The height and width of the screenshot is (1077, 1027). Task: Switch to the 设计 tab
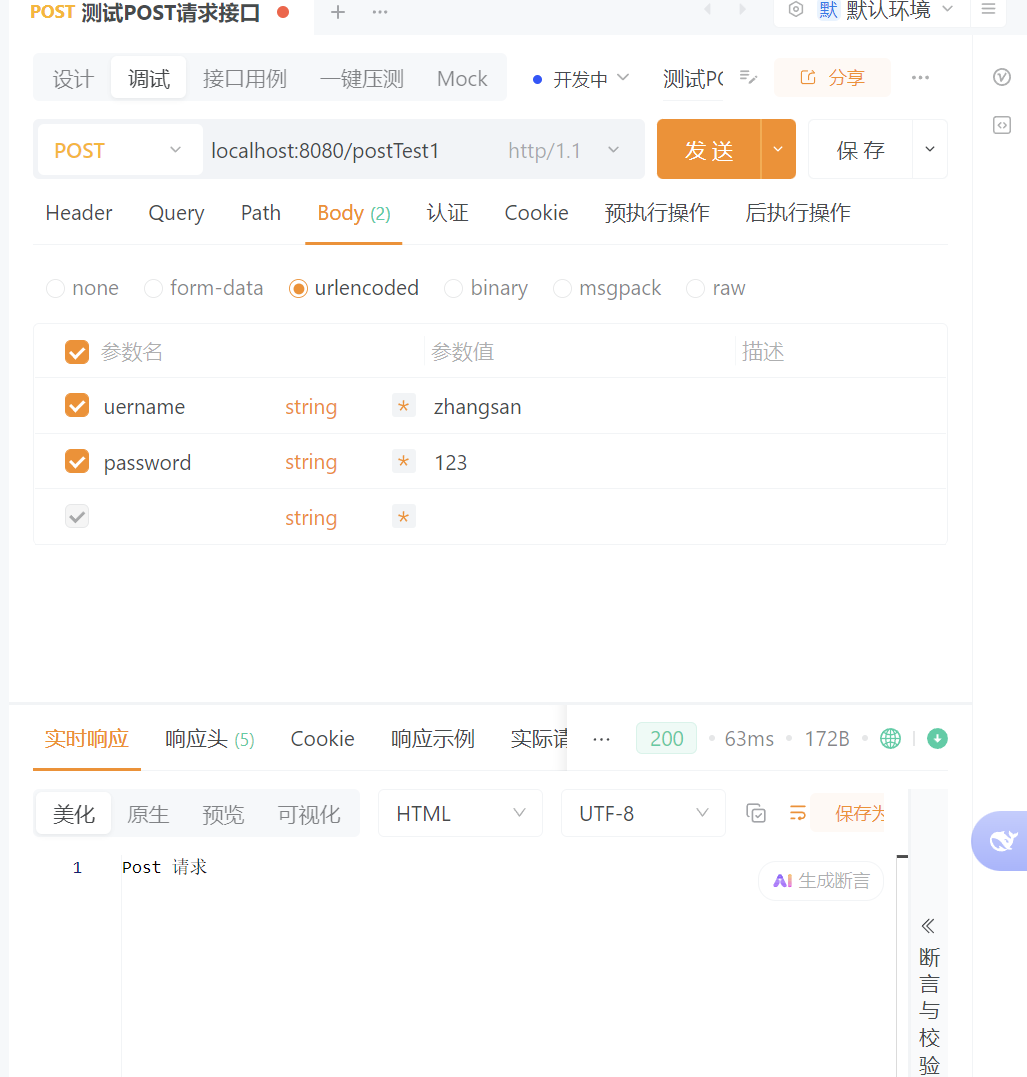coord(73,78)
